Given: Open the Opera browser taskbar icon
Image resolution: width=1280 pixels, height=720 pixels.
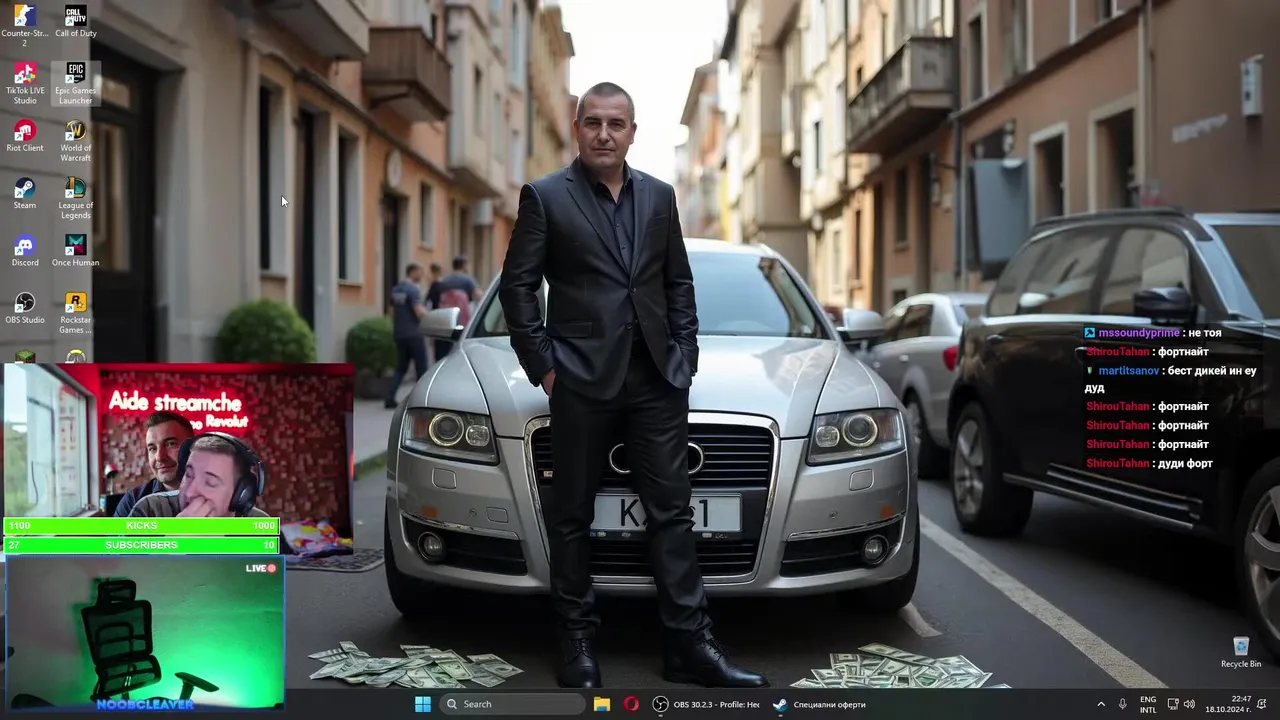Looking at the screenshot, I should pos(631,704).
